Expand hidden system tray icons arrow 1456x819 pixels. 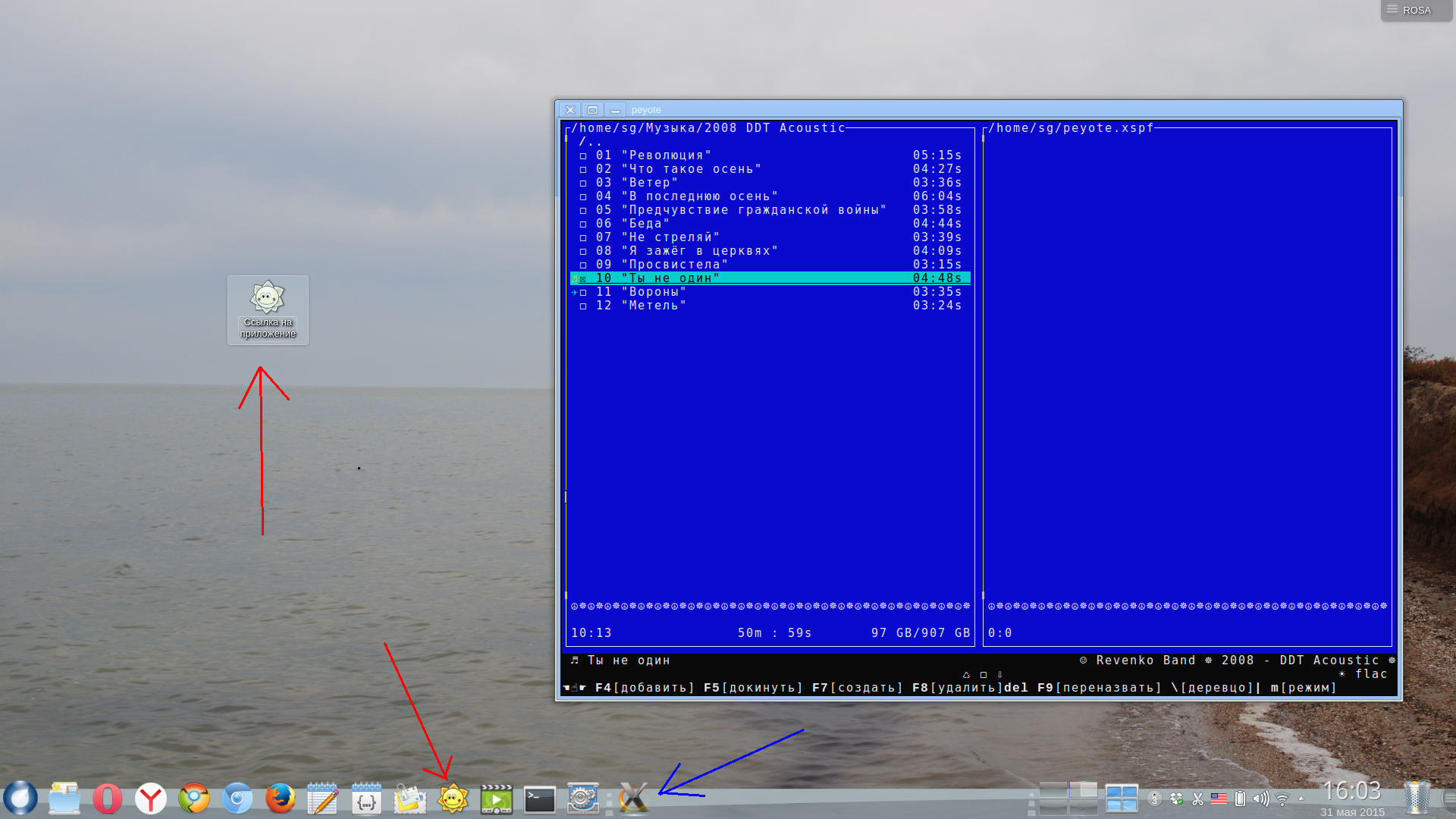[1301, 799]
